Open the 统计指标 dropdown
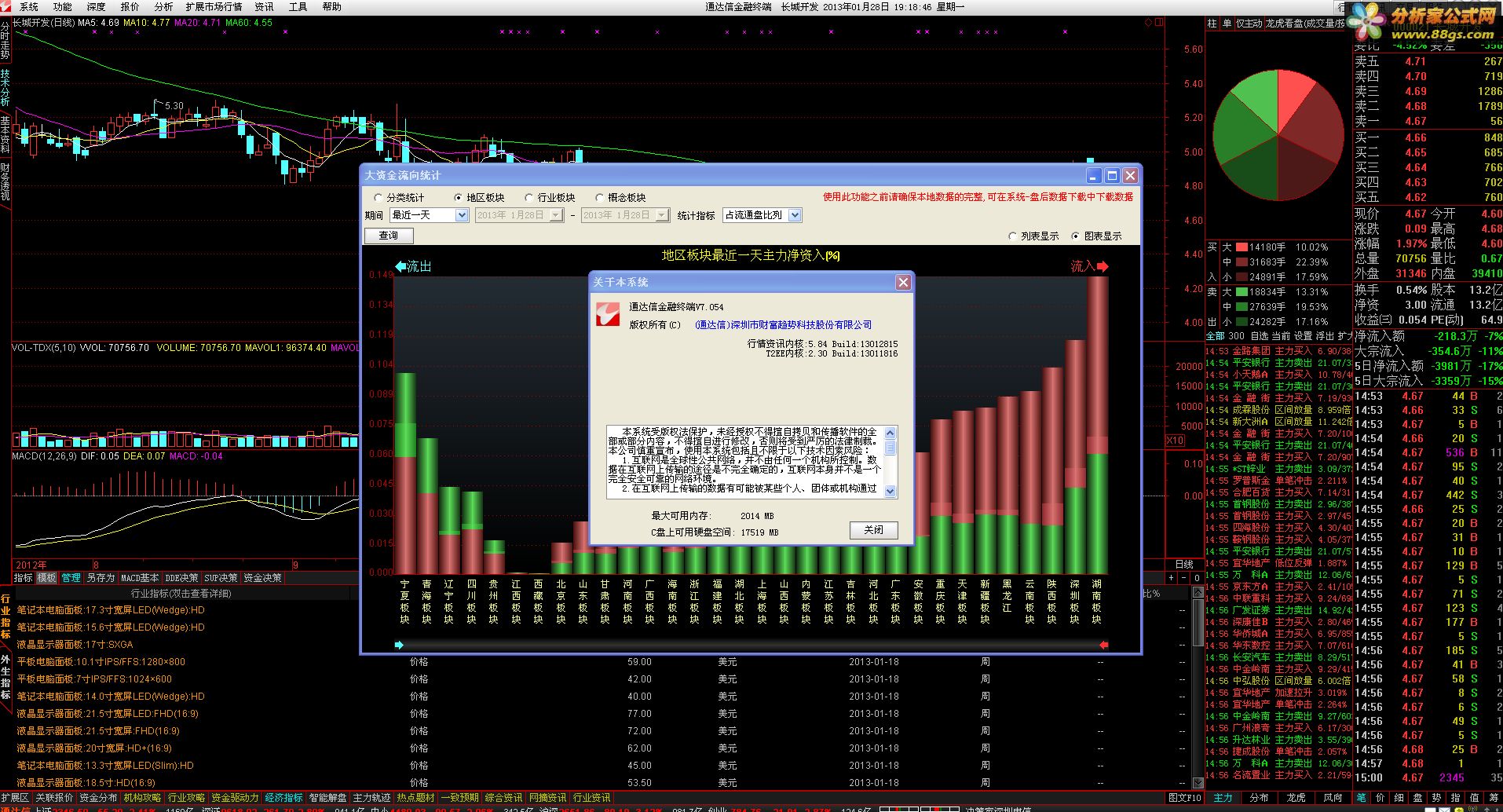Image resolution: width=1503 pixels, height=812 pixels. [x=795, y=215]
